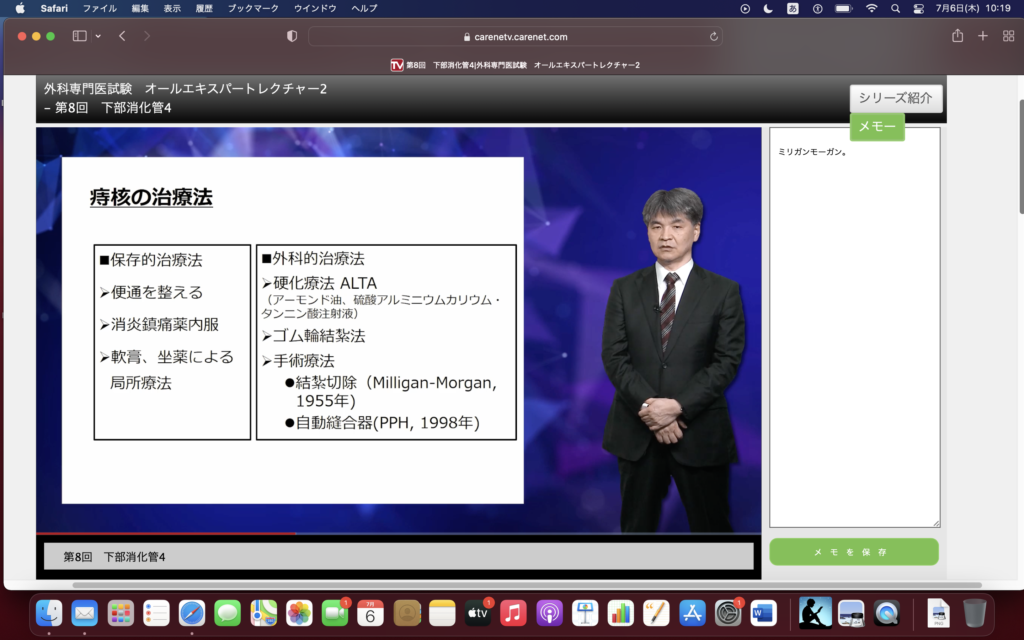Expand the sidebar tab group dropdown arrow
The image size is (1024, 640).
point(98,36)
